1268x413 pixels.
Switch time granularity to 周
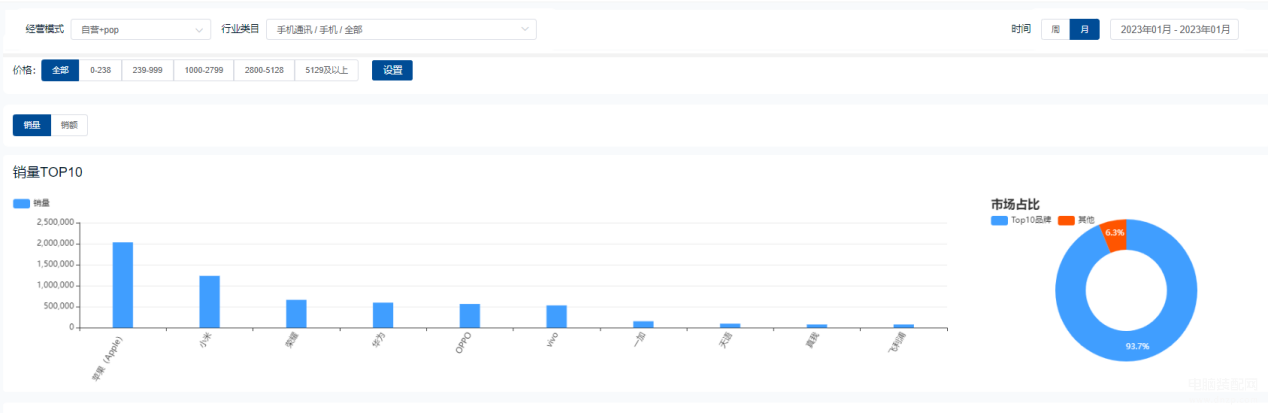(x=1055, y=30)
